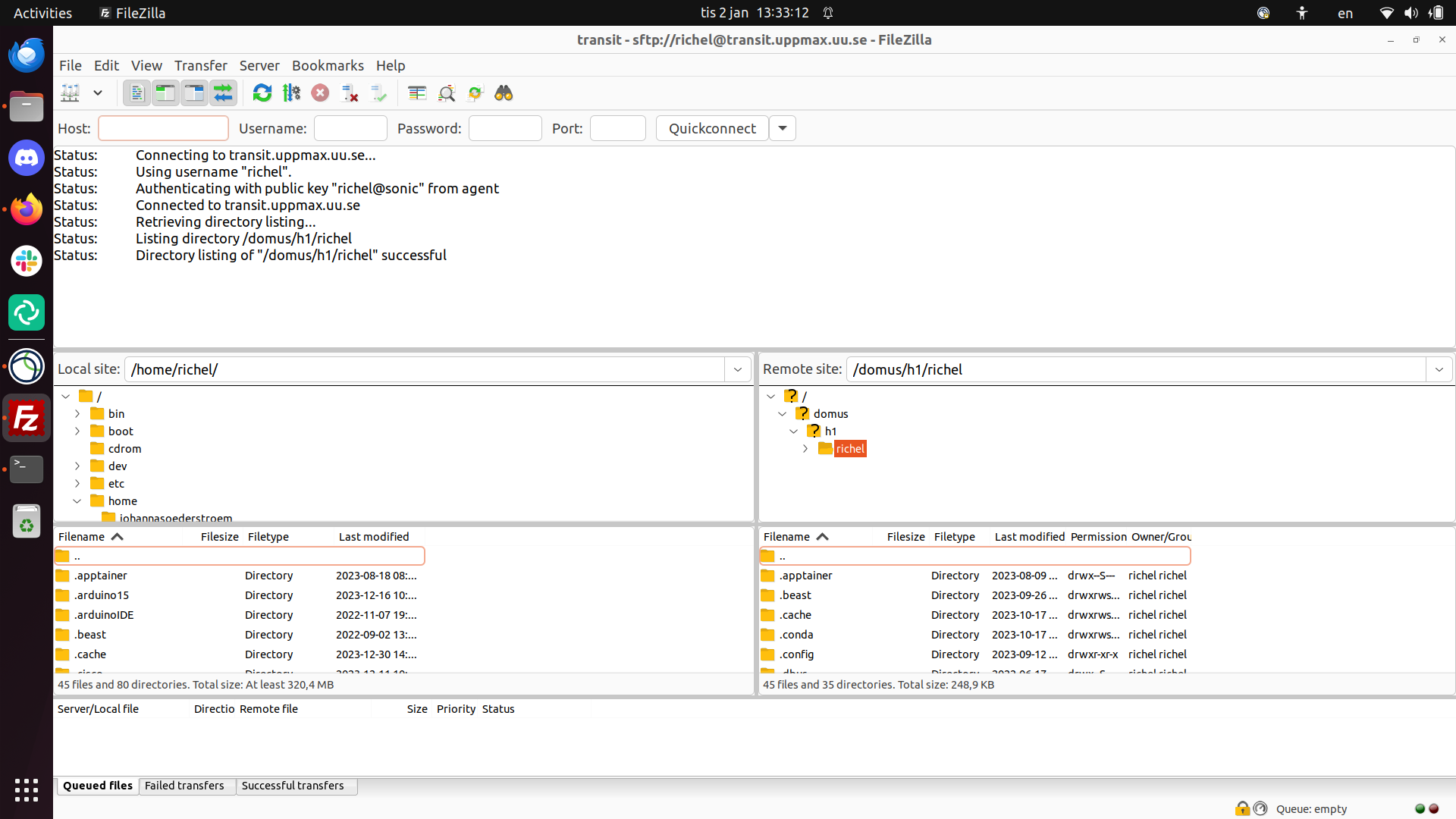
Task: Expand the local home directory tree item
Action: pyautogui.click(x=77, y=500)
